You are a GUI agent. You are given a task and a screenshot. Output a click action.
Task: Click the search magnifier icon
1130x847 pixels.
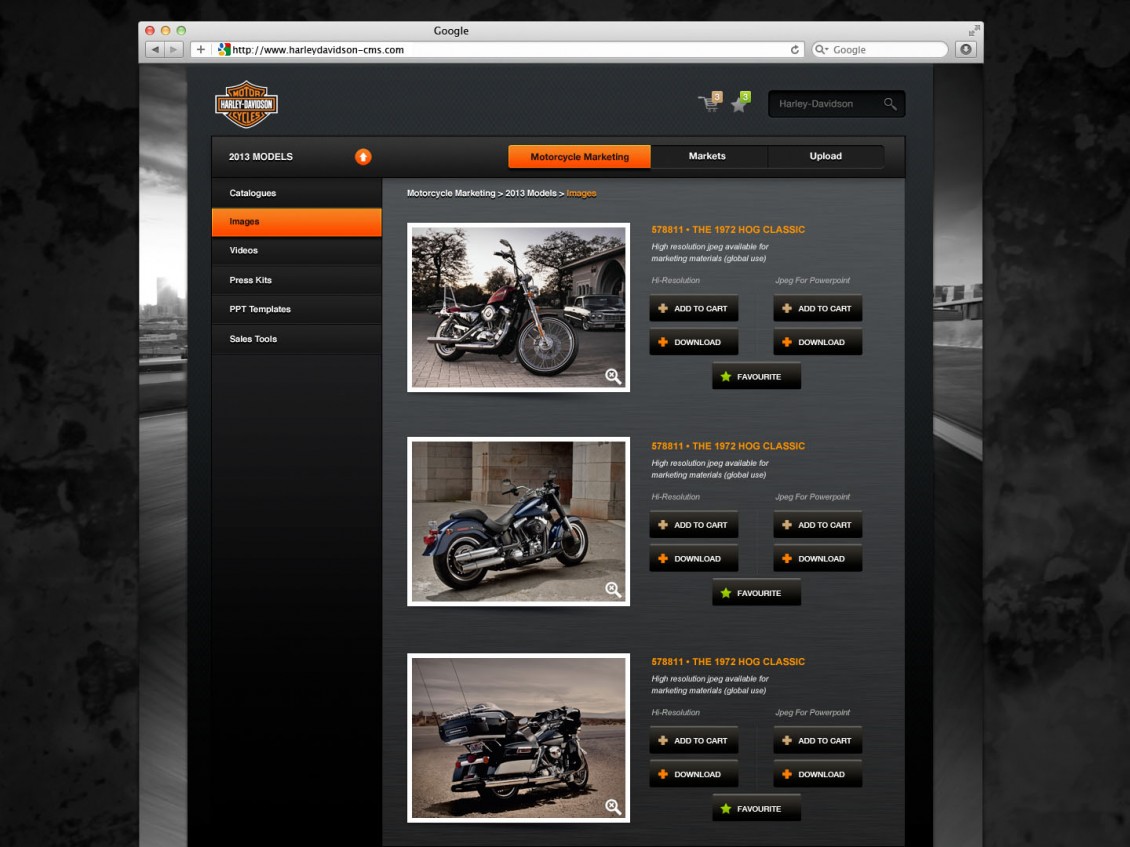pyautogui.click(x=890, y=104)
